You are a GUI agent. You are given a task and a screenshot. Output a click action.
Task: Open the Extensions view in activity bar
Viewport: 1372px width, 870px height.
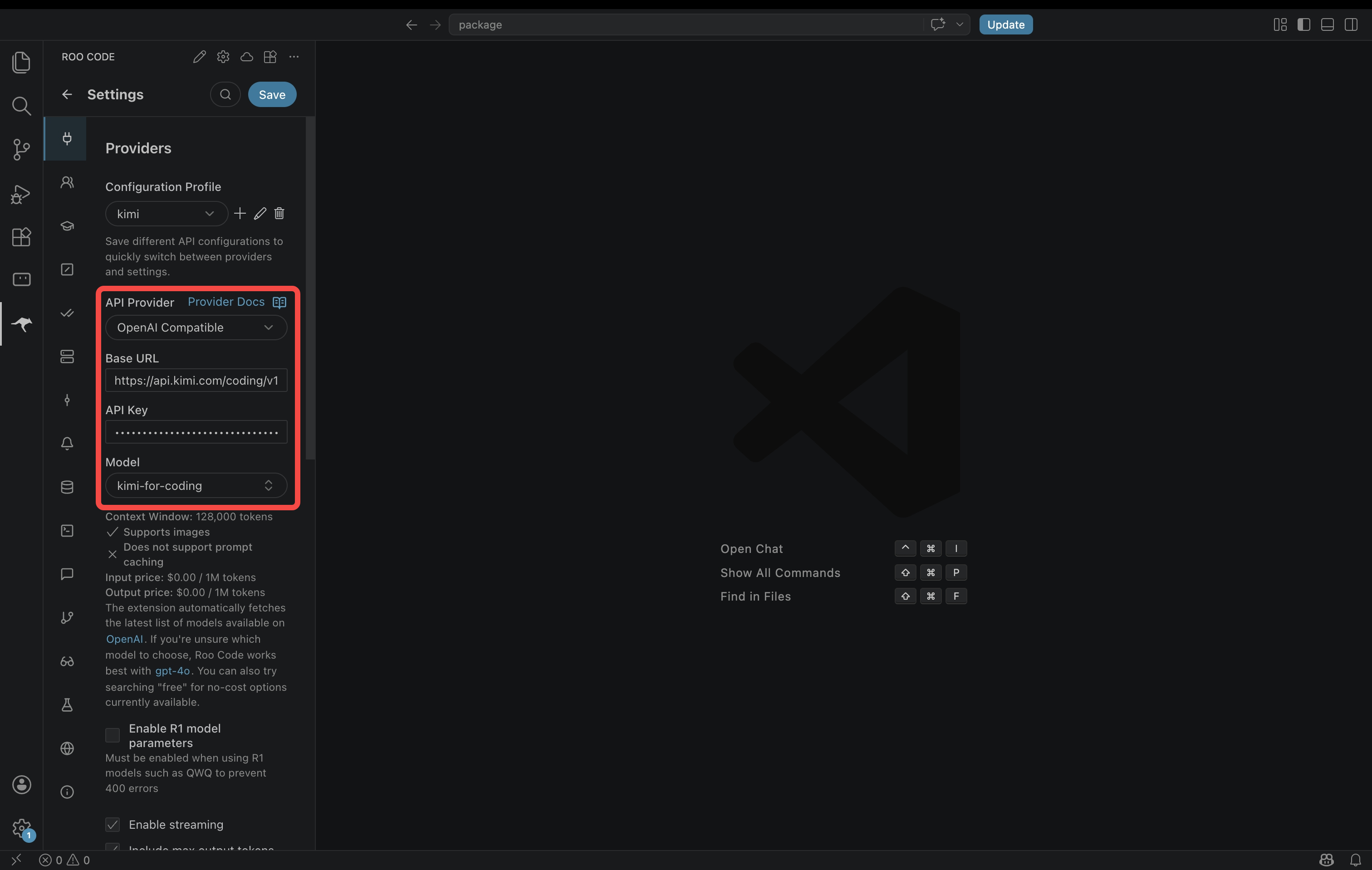point(21,236)
